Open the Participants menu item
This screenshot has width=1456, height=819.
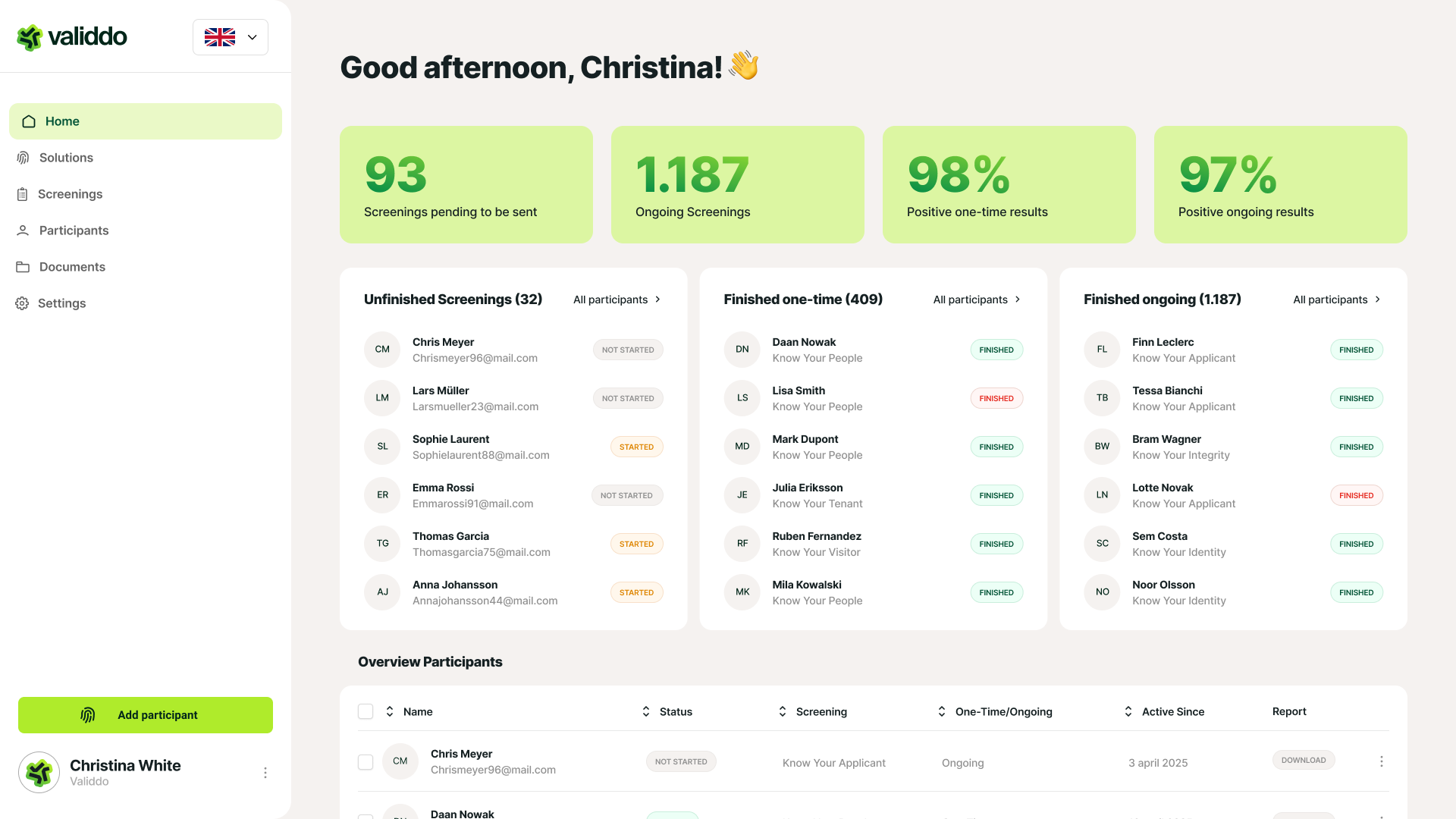(74, 231)
